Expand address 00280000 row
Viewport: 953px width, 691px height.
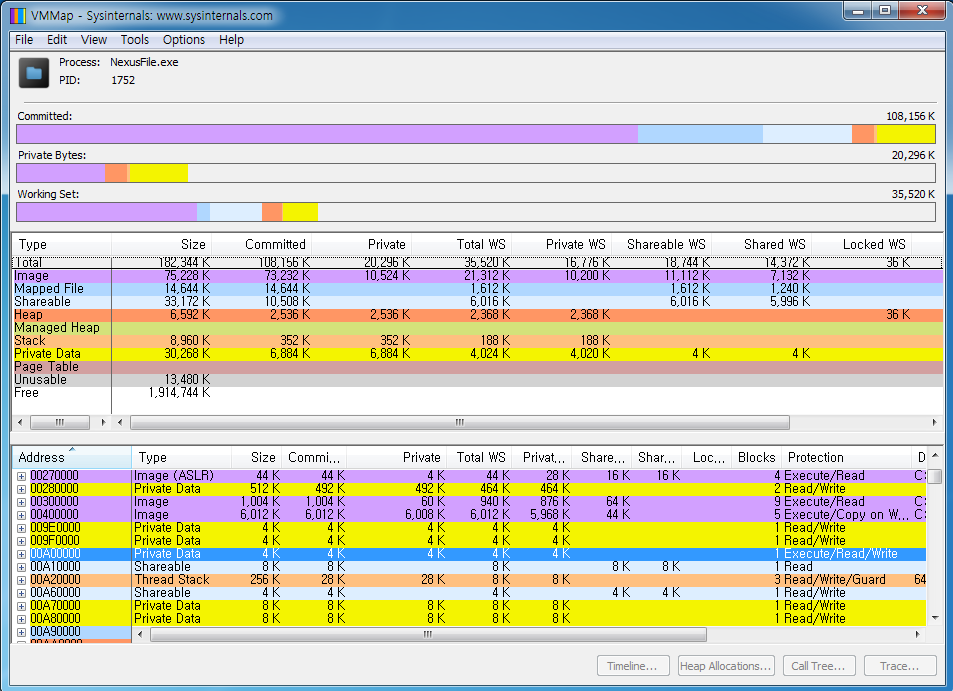coord(21,489)
